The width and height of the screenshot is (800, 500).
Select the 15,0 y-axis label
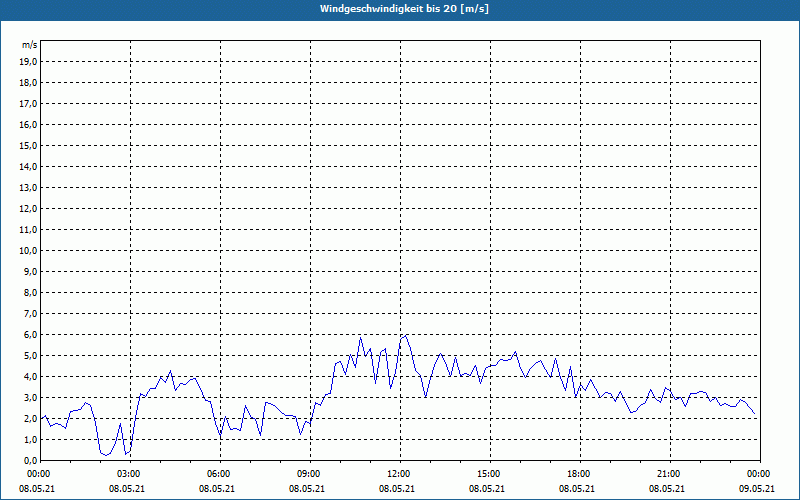[28, 145]
